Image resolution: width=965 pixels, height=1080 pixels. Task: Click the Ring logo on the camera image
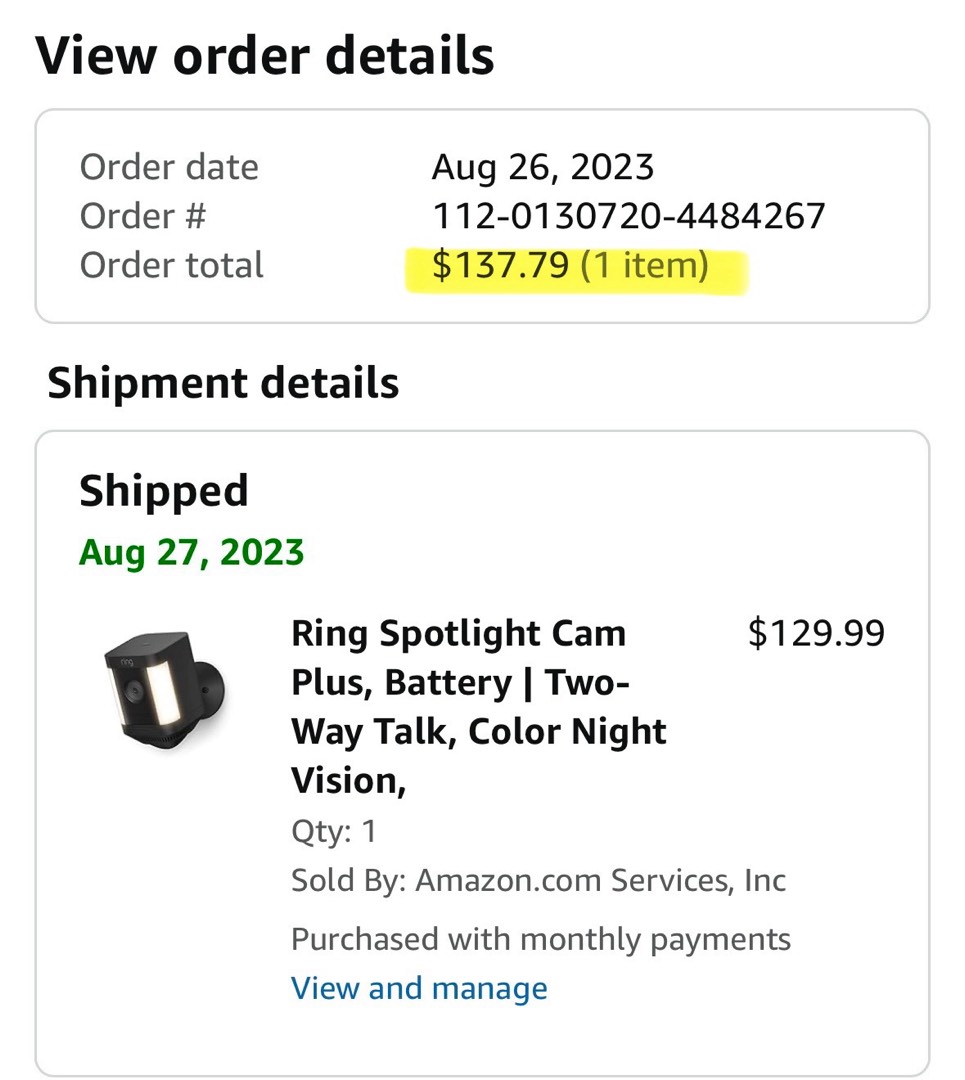click(127, 662)
